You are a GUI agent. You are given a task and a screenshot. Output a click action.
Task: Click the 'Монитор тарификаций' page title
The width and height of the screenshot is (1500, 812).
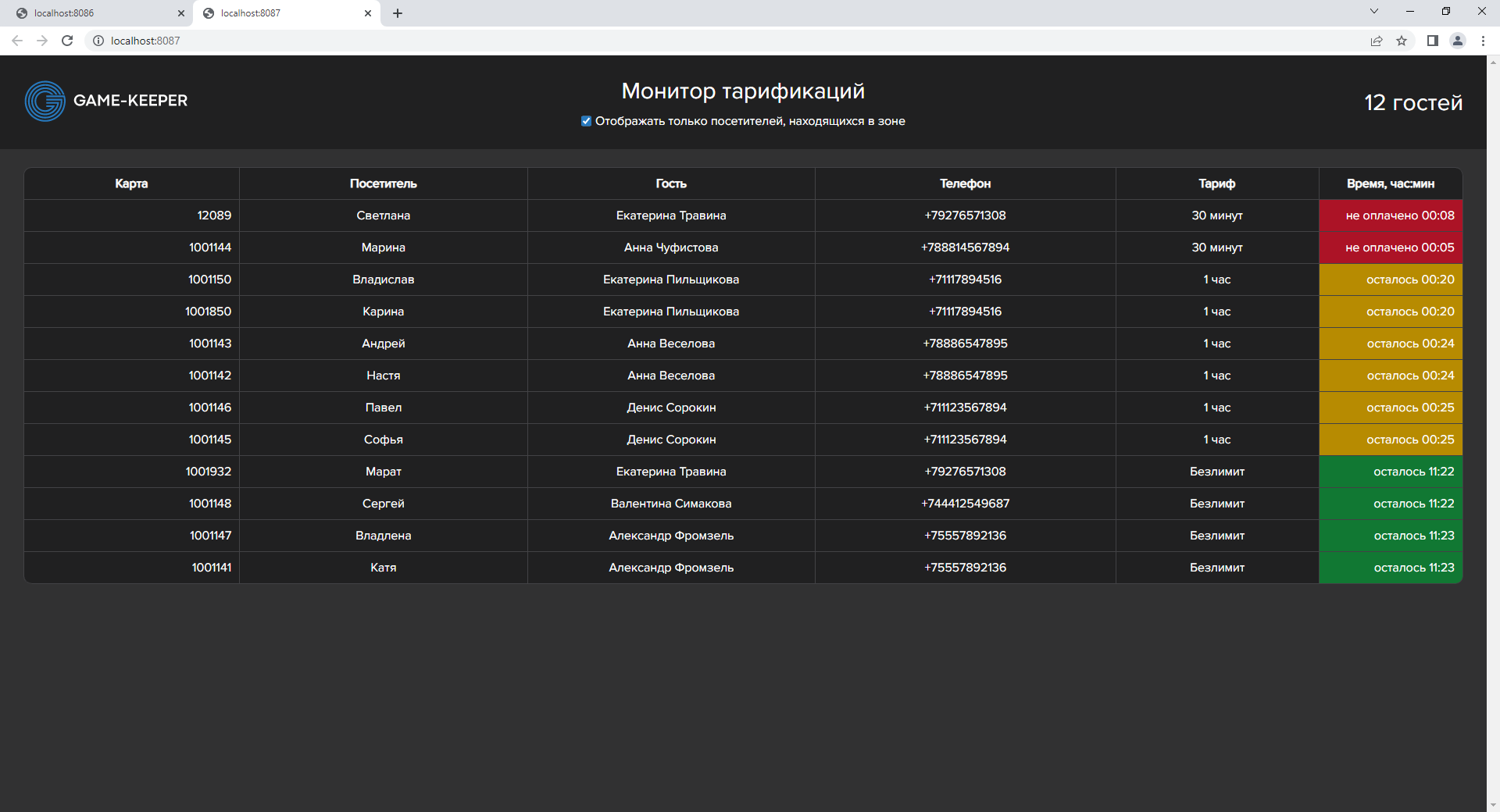743,91
